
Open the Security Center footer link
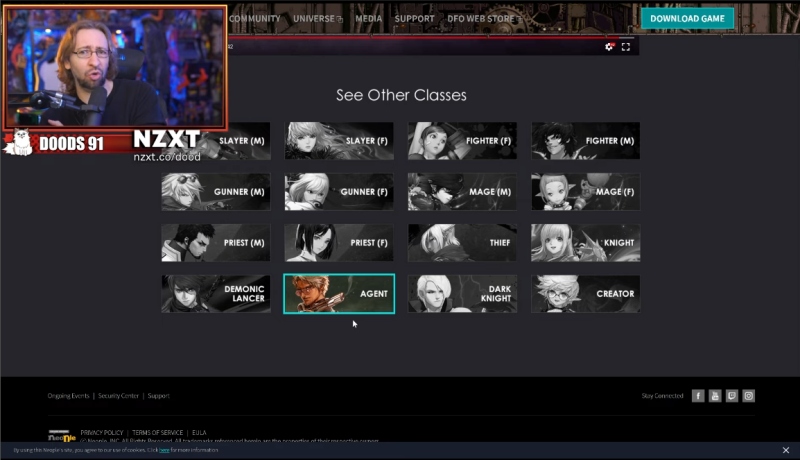pos(118,396)
